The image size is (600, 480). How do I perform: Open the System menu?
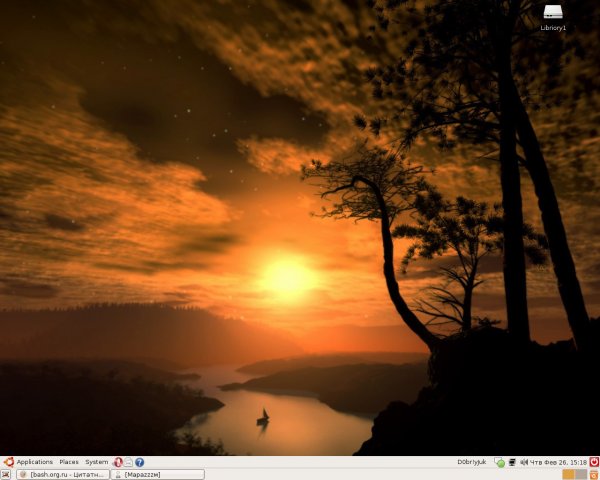[x=96, y=462]
